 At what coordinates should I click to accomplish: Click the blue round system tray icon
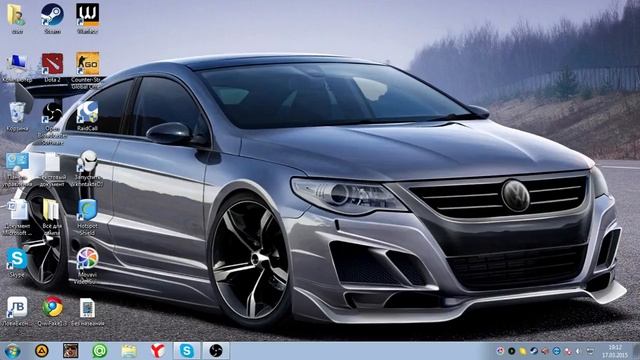click(556, 351)
